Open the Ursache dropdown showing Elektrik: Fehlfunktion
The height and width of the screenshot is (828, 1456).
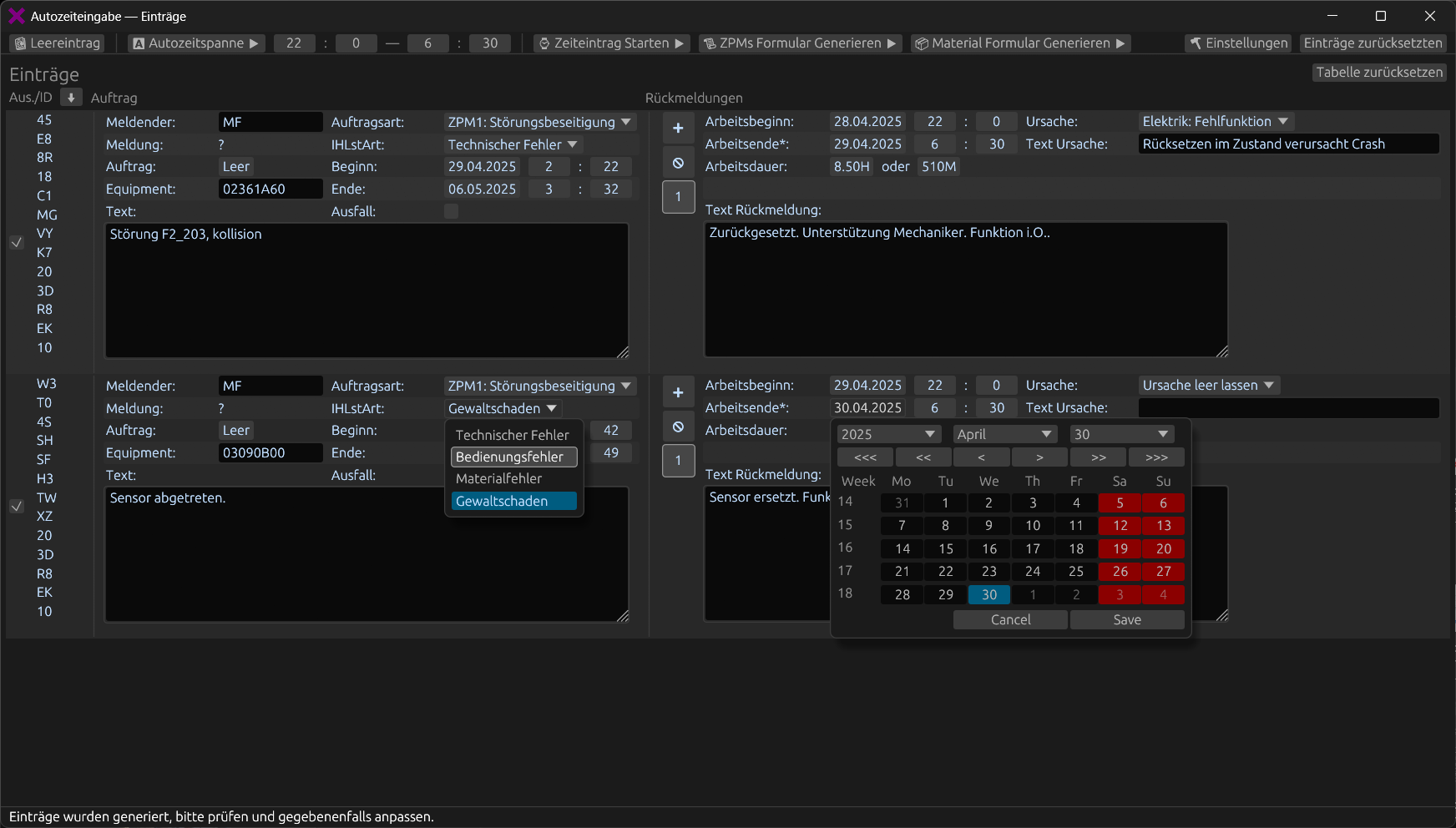tap(1215, 121)
